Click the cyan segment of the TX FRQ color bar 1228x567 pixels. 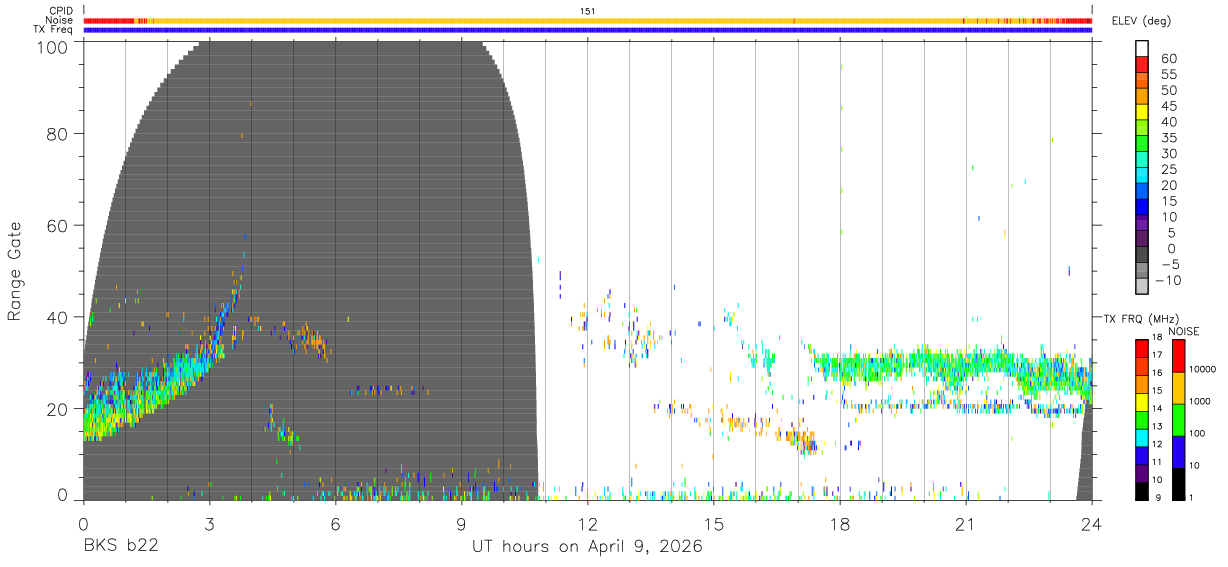[x=1142, y=438]
